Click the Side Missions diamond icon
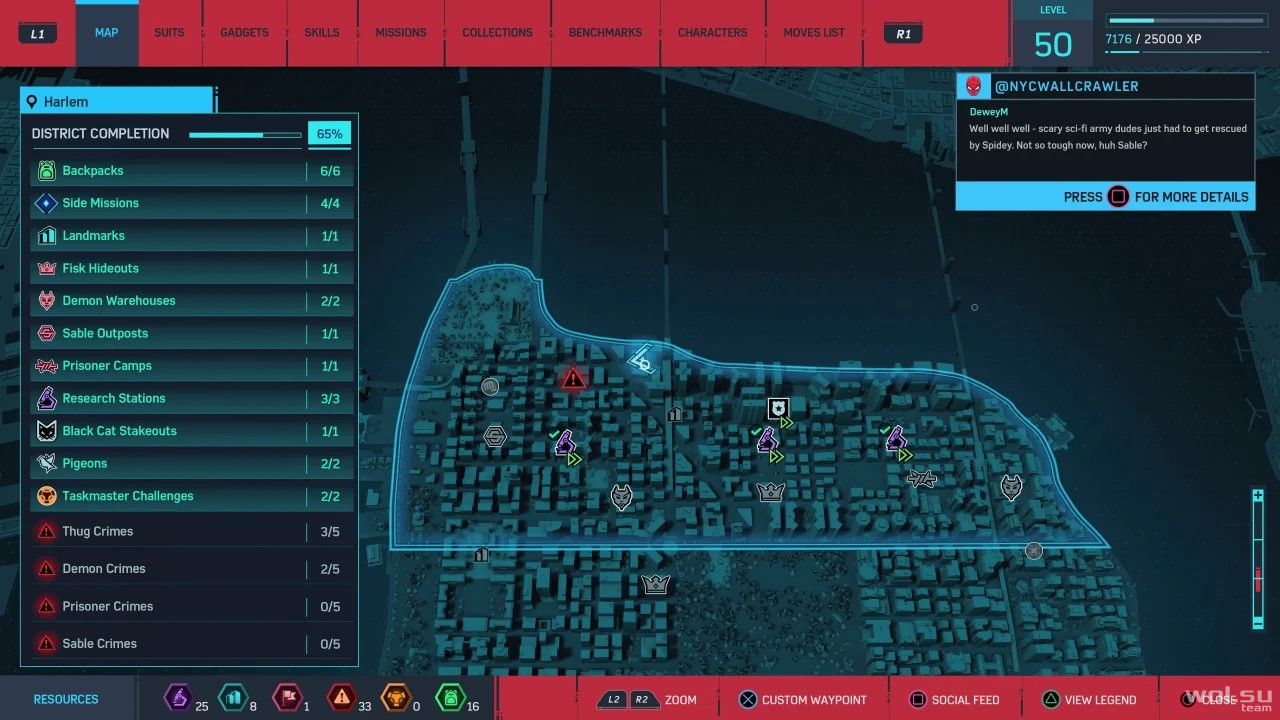This screenshot has height=720, width=1280. 46,203
